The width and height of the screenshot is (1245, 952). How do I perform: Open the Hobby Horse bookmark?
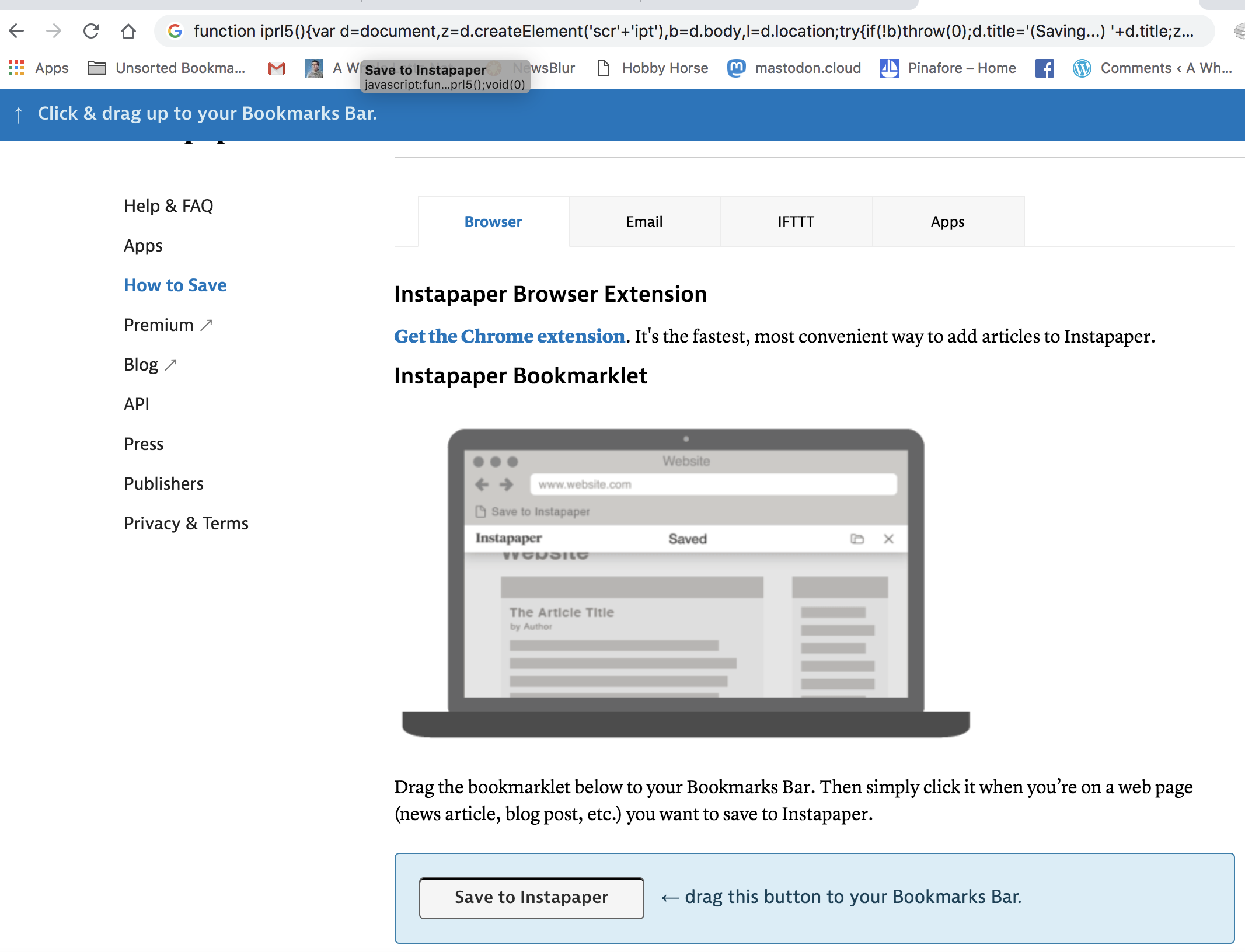pos(665,68)
